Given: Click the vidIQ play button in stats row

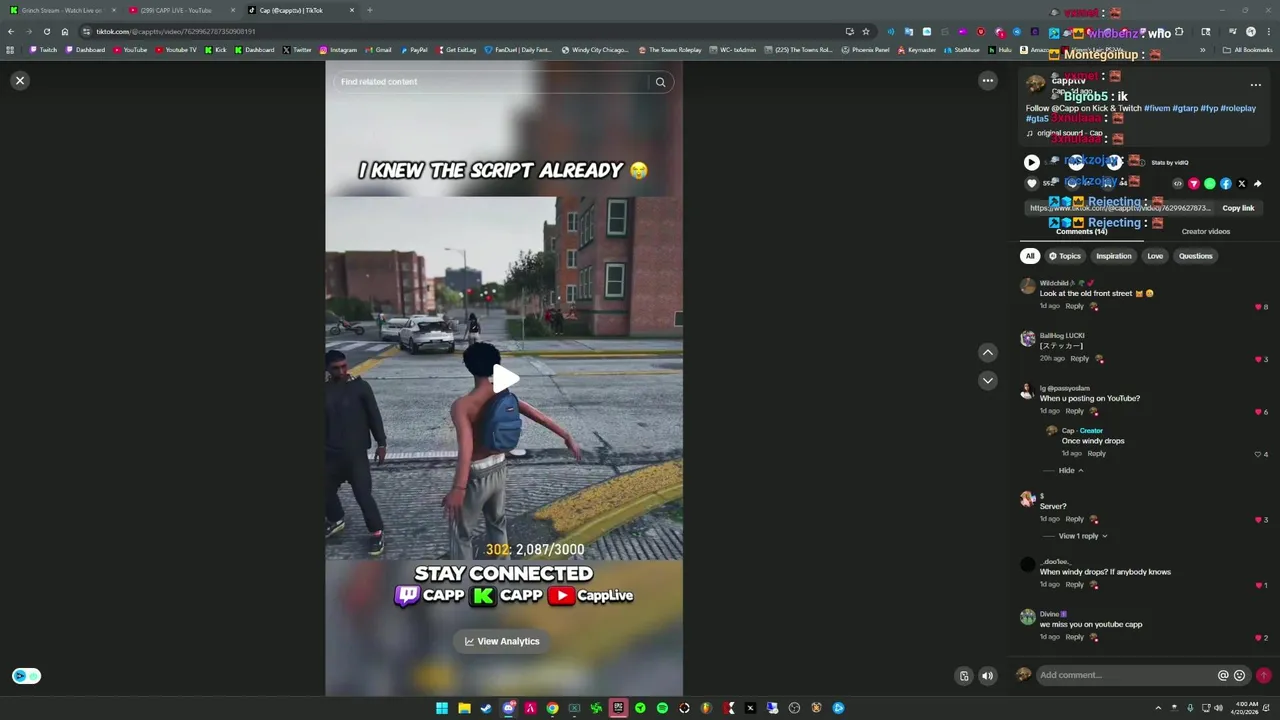Looking at the screenshot, I should click(x=1032, y=162).
